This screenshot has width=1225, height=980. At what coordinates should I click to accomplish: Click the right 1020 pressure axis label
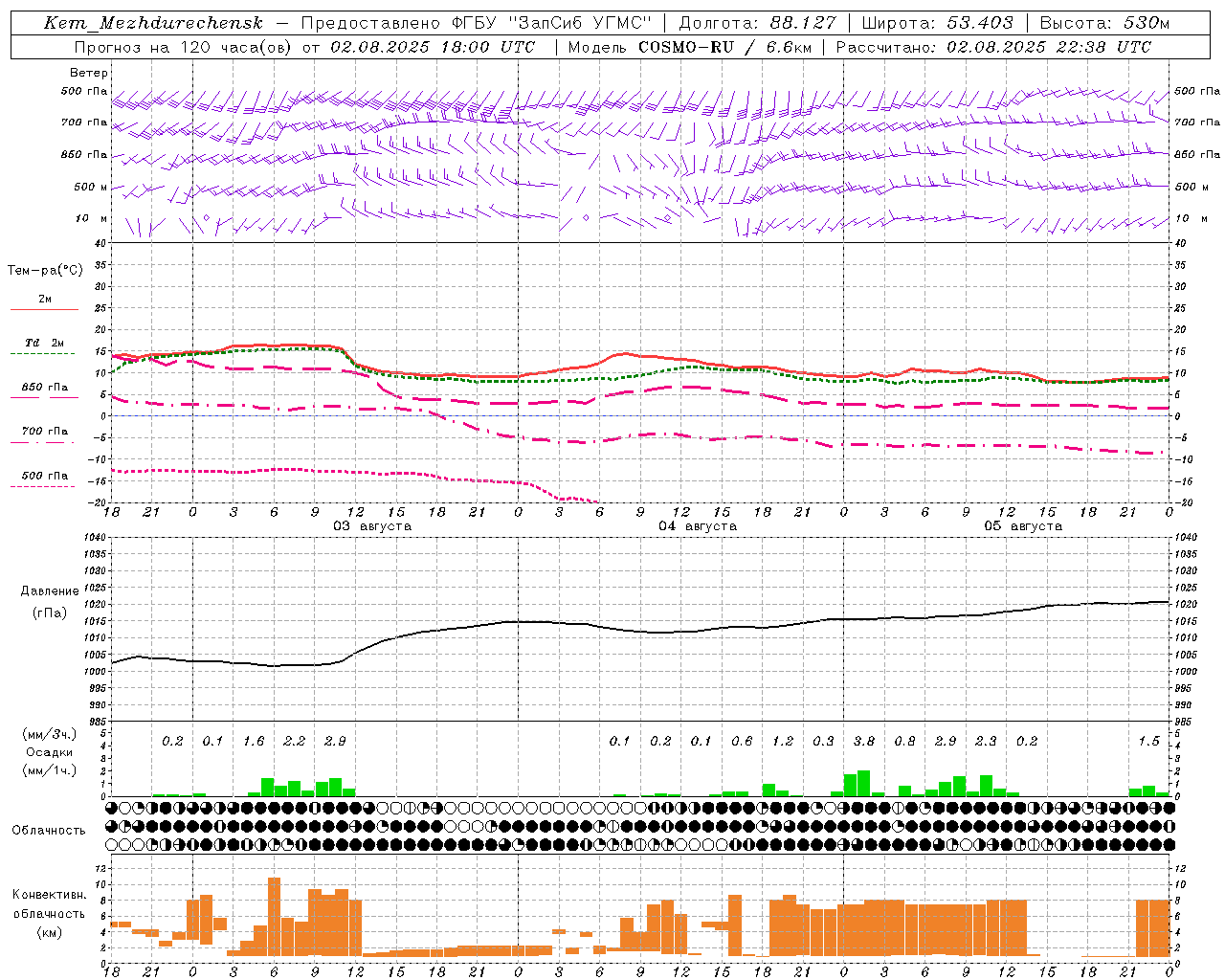[1185, 604]
